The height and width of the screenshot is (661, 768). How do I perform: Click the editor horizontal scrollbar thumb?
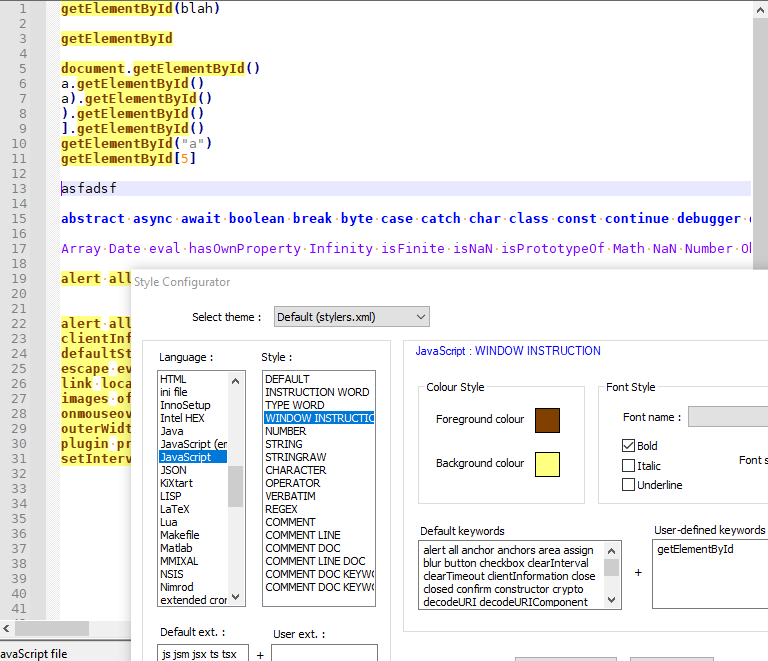[x=52, y=628]
